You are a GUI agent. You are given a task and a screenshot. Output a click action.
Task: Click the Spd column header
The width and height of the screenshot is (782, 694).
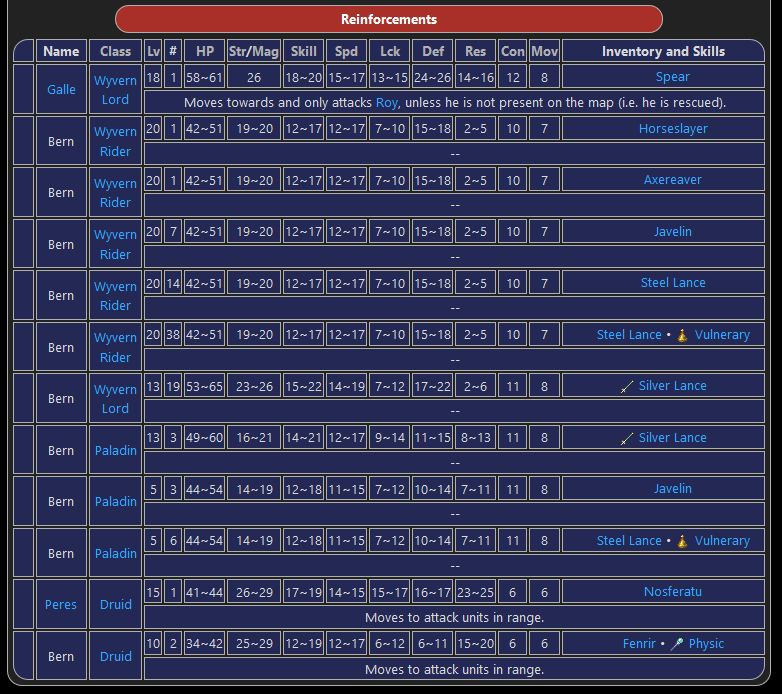(347, 51)
